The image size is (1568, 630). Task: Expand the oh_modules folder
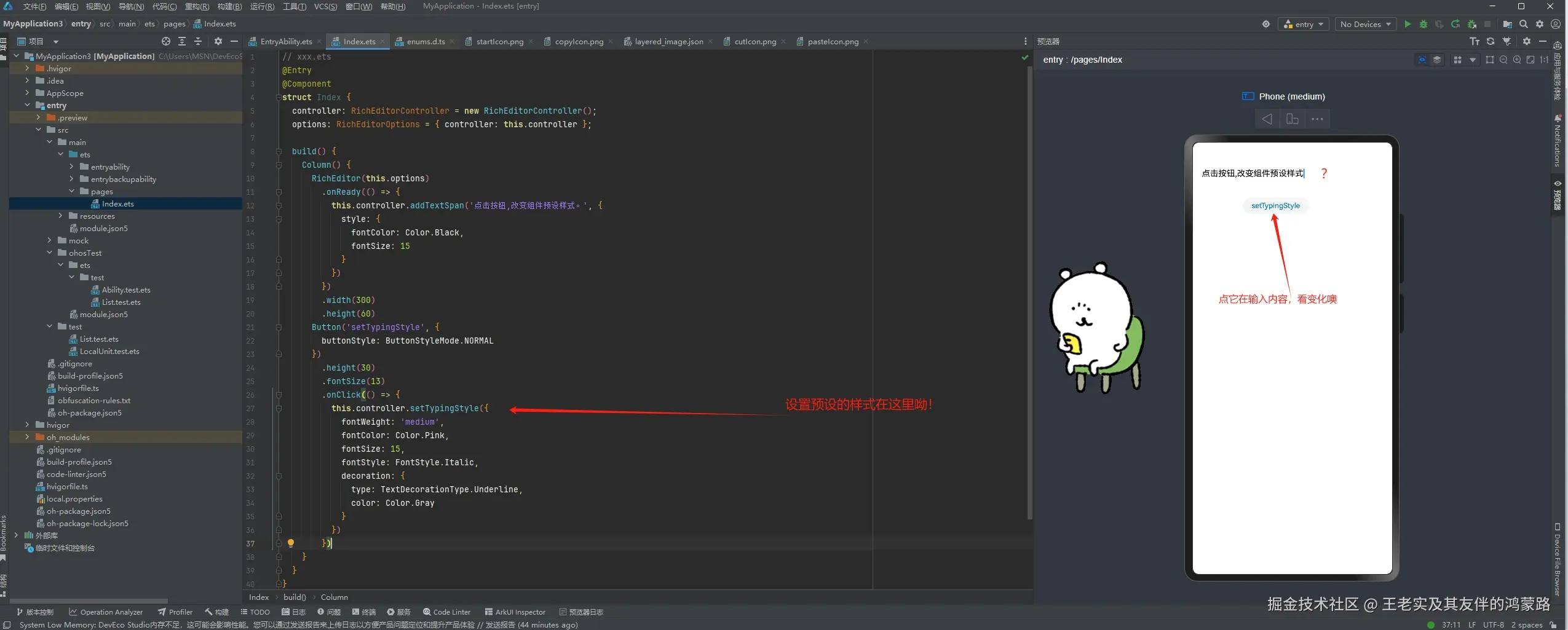pos(27,437)
